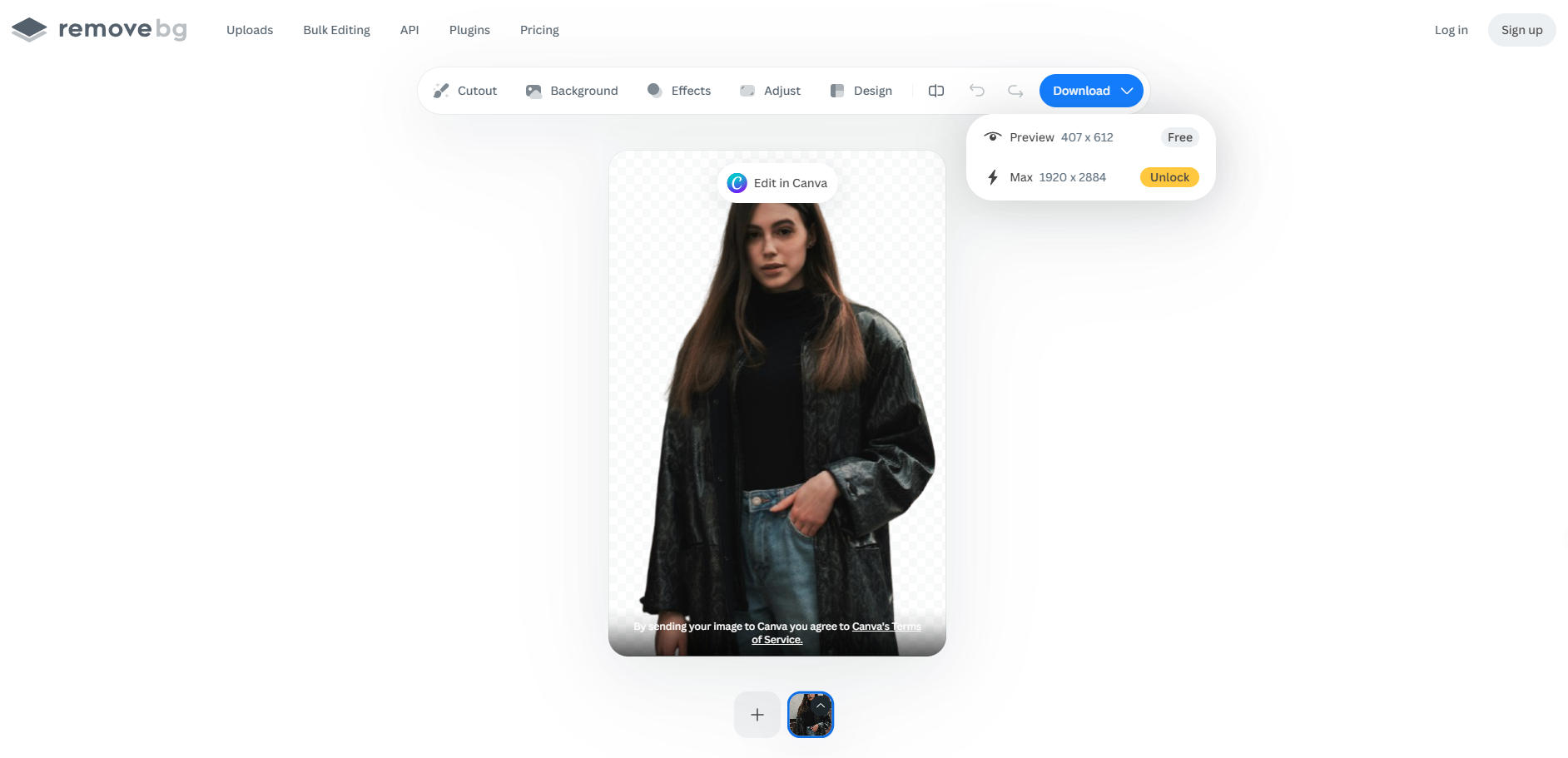Redo the last edit
The image size is (1568, 758).
pyautogui.click(x=1015, y=91)
